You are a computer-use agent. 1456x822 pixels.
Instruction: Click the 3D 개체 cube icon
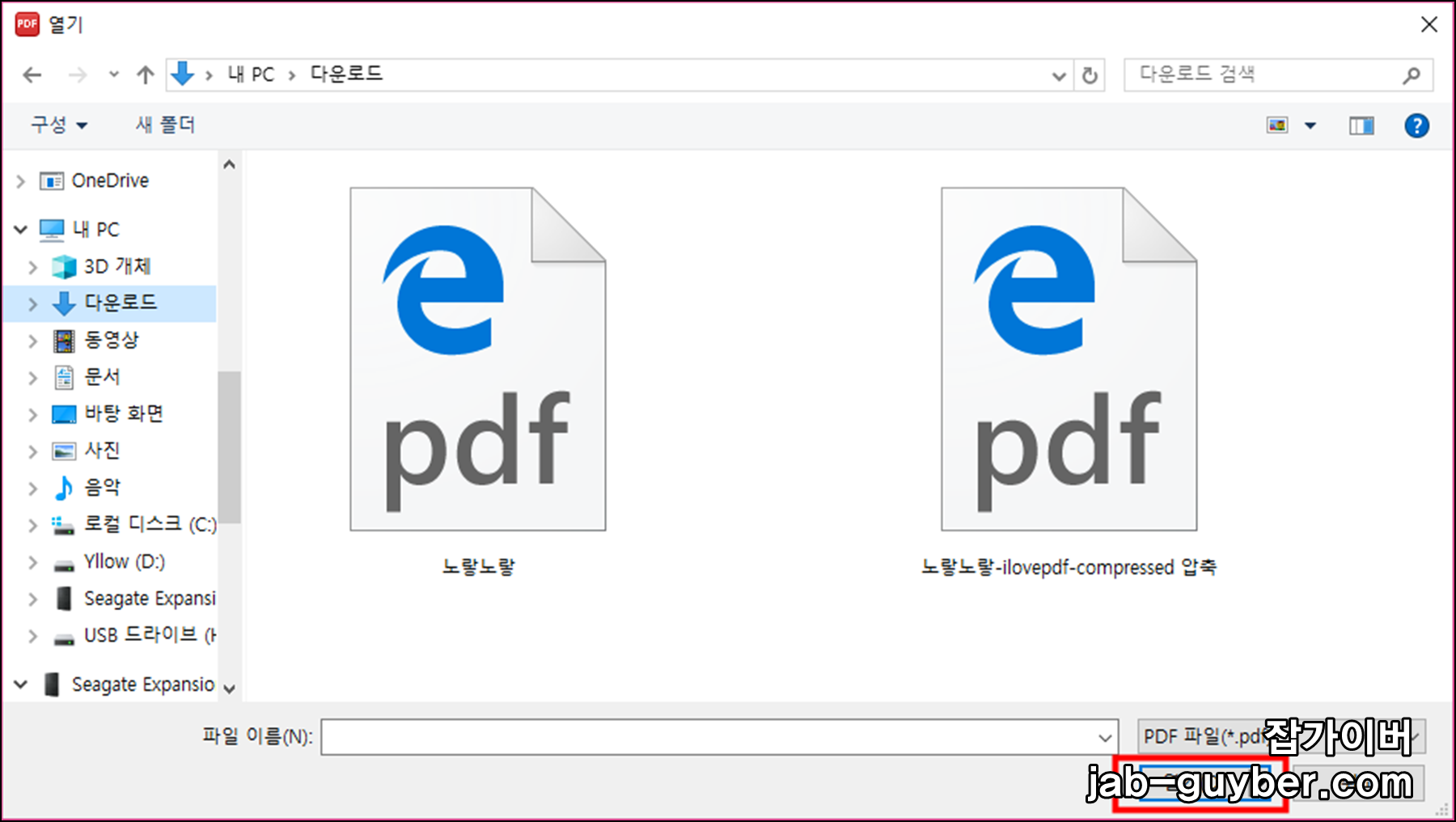coord(64,267)
